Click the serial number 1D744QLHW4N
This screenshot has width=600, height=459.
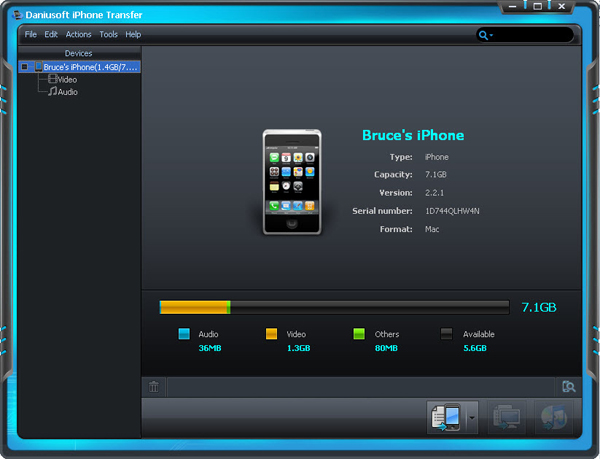[452, 211]
